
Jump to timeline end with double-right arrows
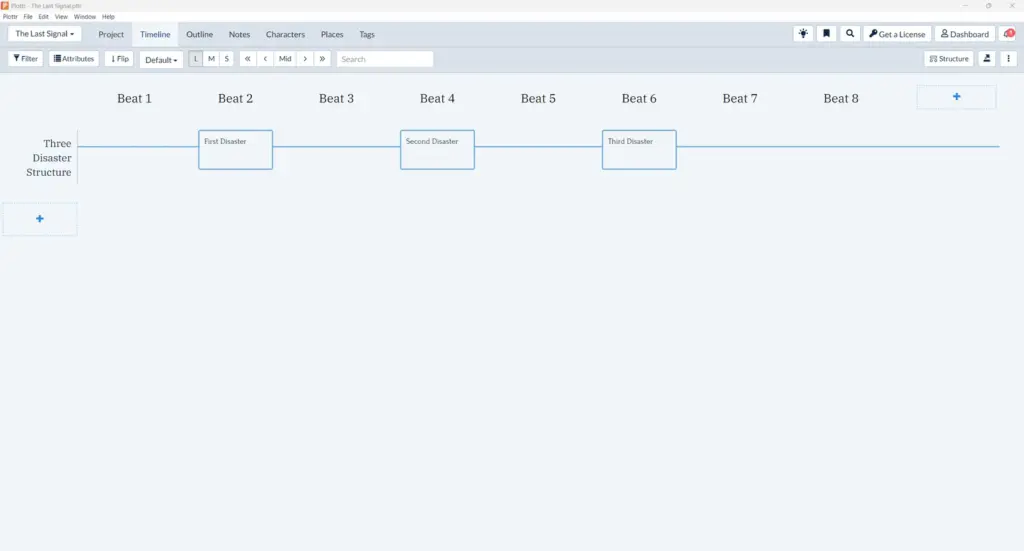point(322,59)
